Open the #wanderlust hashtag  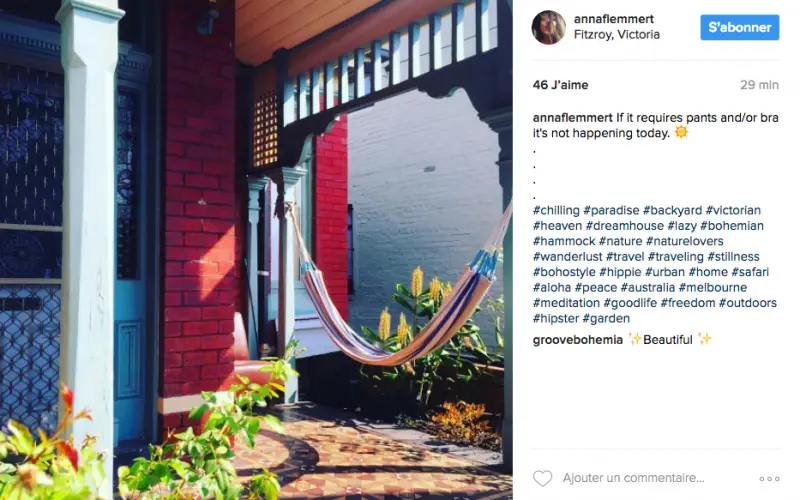click(567, 257)
